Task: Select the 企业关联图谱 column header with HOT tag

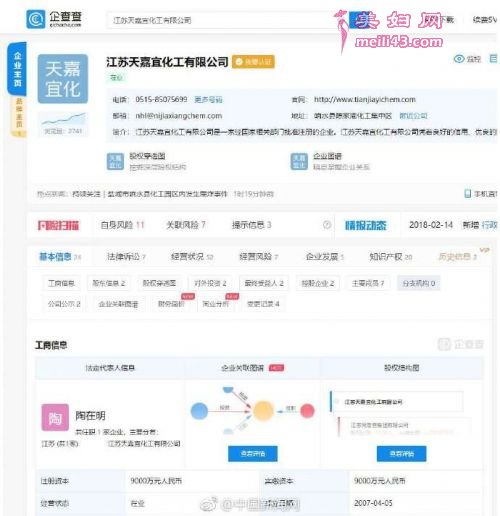Action: point(252,368)
